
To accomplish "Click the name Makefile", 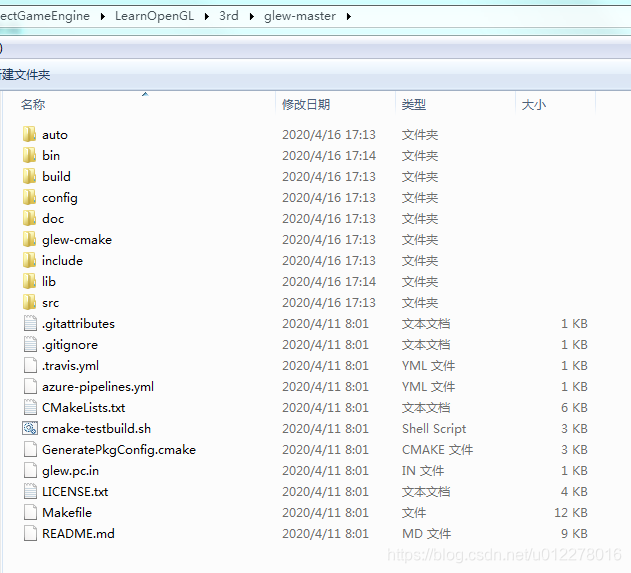I will [x=67, y=513].
